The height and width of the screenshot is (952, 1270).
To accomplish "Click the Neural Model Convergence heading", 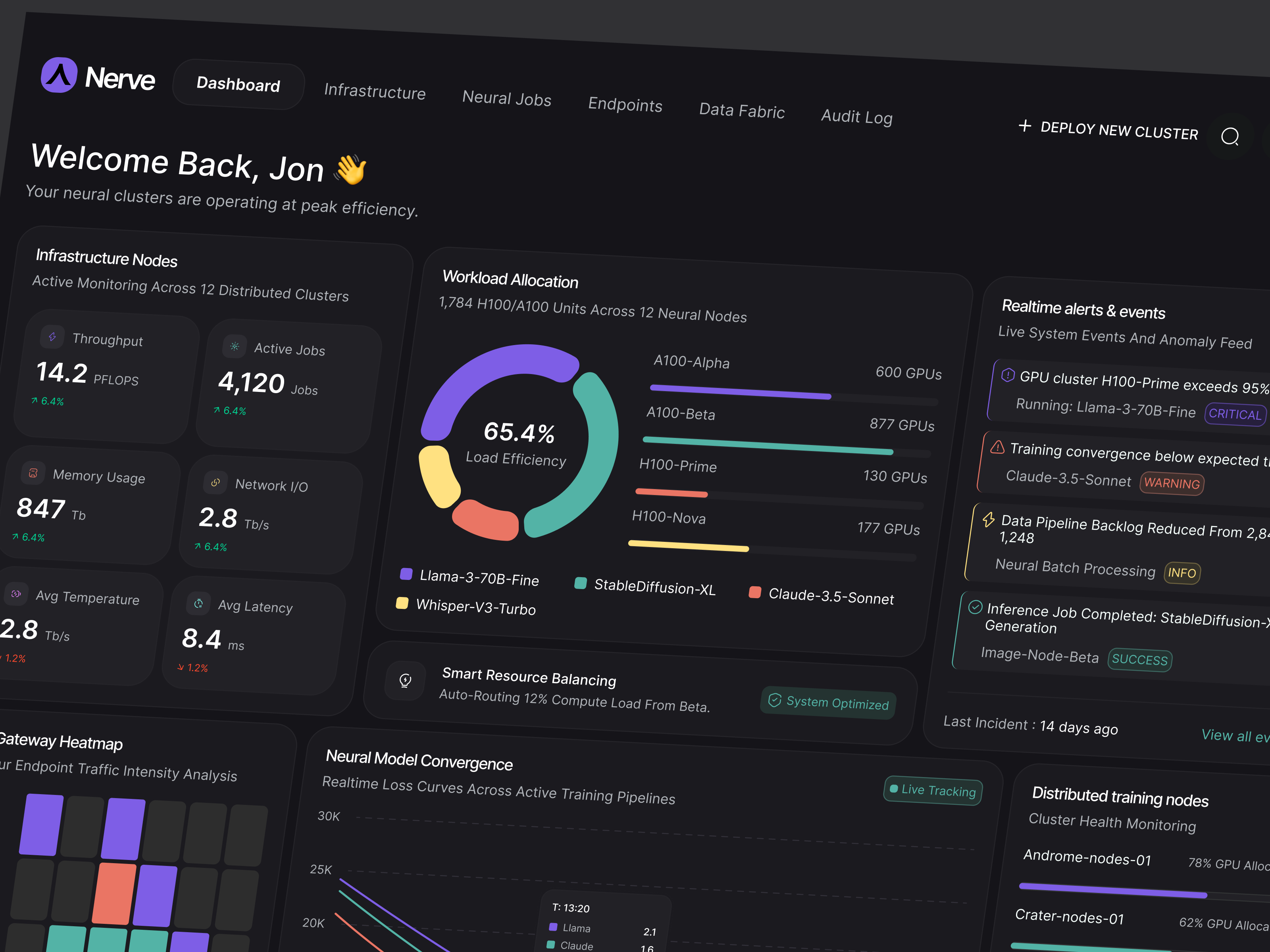I will pyautogui.click(x=419, y=760).
